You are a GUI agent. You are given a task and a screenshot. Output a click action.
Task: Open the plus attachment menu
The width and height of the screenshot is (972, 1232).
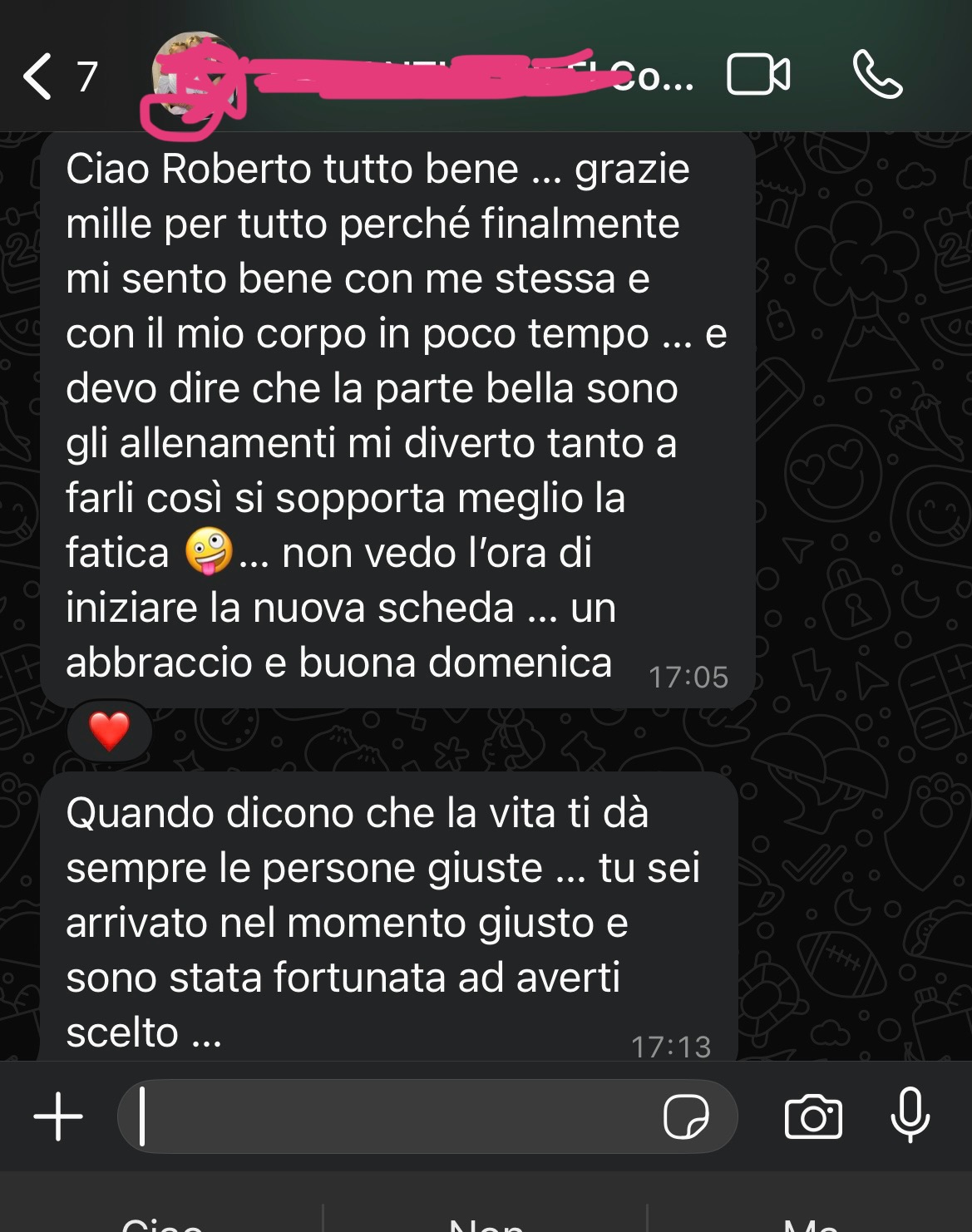[x=57, y=1116]
